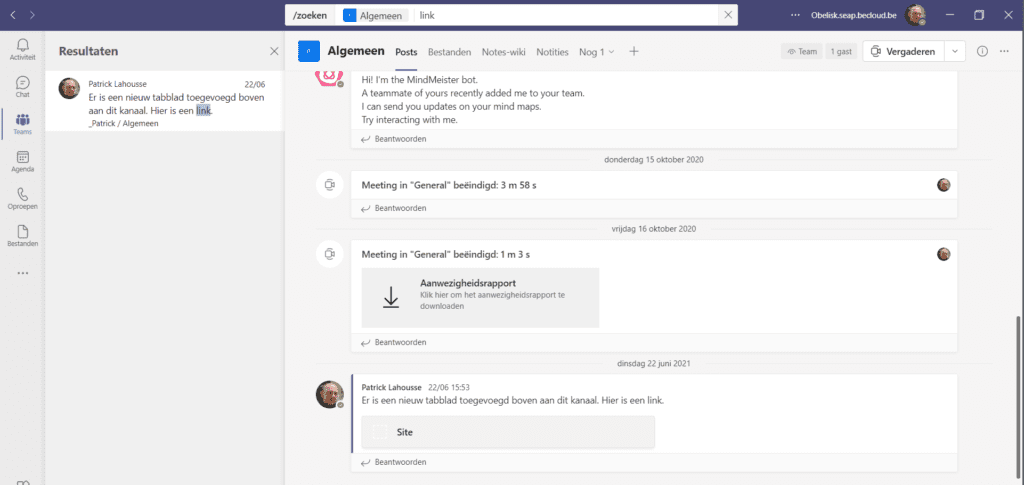Click the 1 m 3 s meeting camera icon
The height and width of the screenshot is (485, 1024).
330,254
